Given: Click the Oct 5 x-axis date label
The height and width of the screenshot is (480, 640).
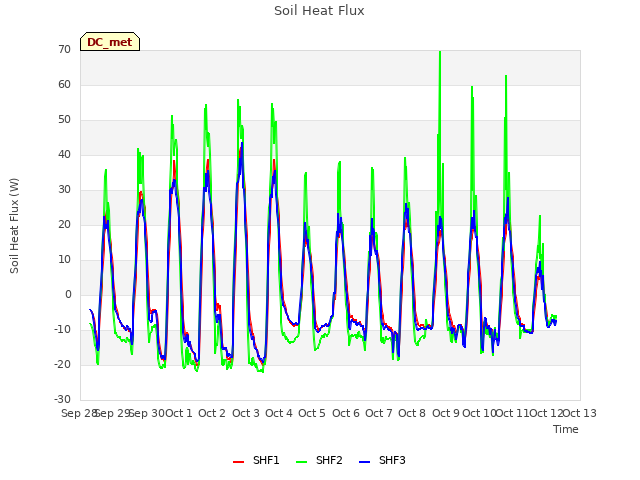Looking at the screenshot, I should (312, 413).
